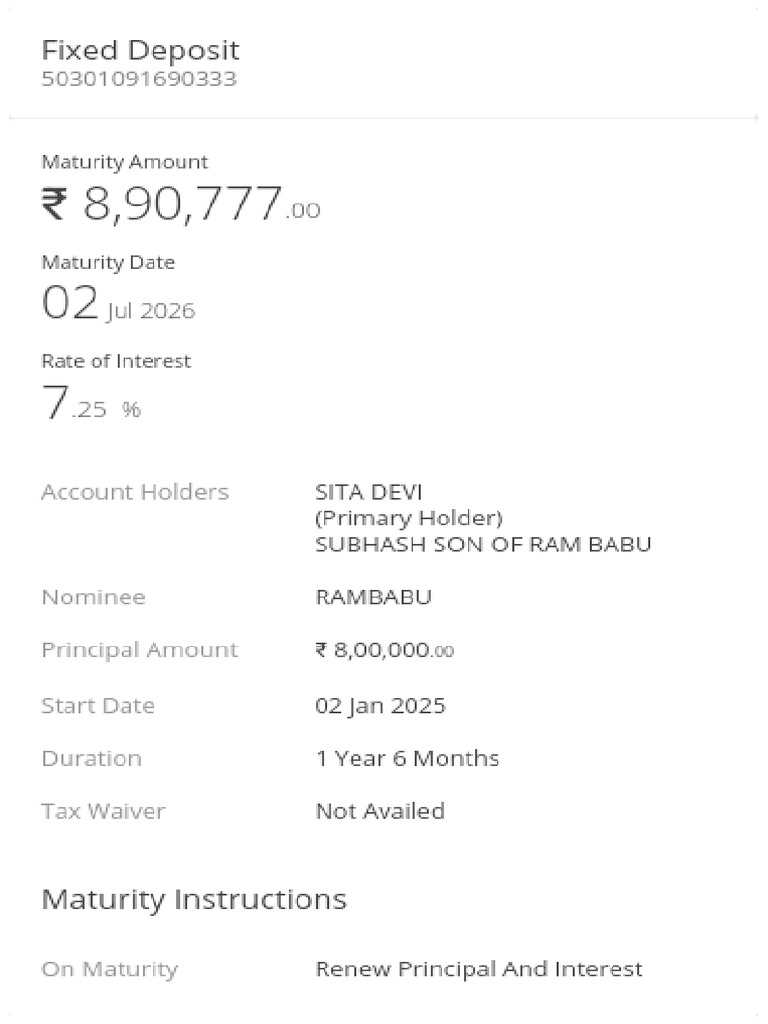Image resolution: width=768 pixels, height=1024 pixels.
Task: Click the Tax Waiver Not Availed value
Action: tap(380, 811)
